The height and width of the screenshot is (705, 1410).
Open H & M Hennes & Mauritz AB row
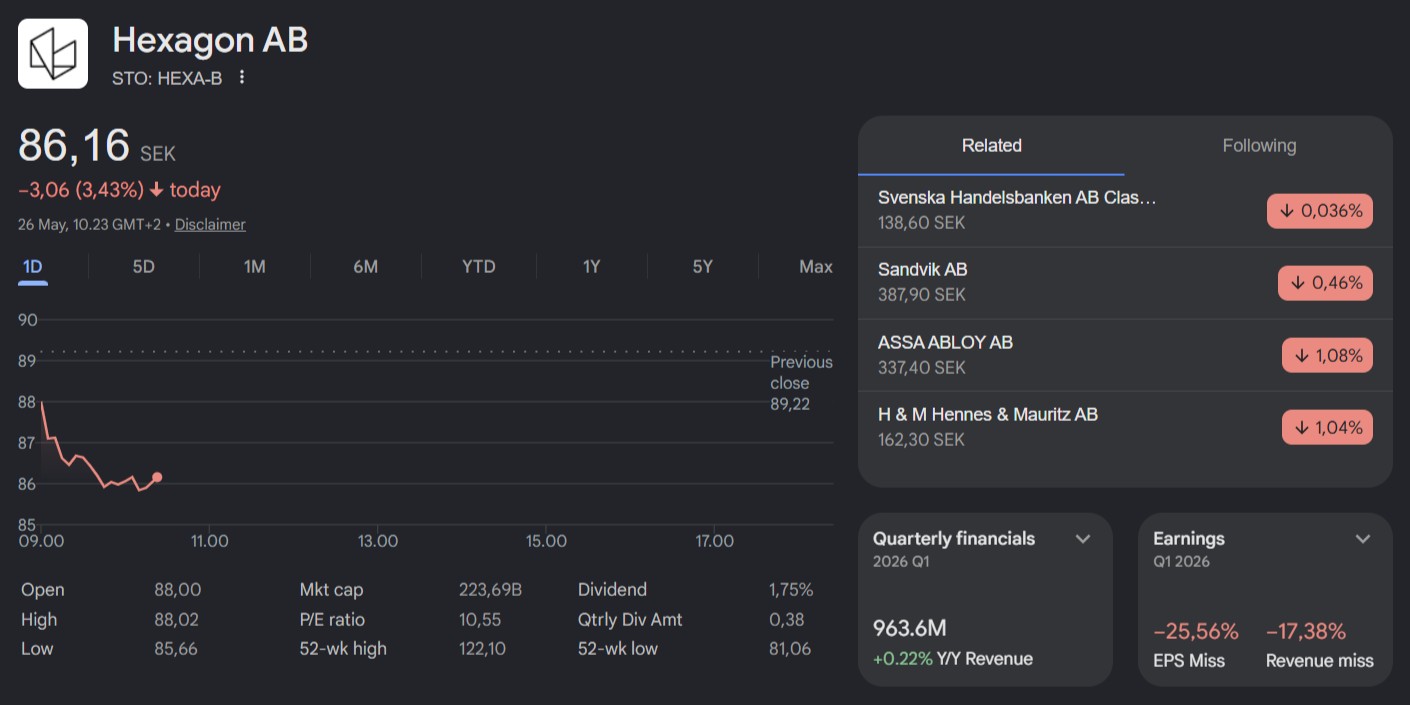coord(1125,427)
